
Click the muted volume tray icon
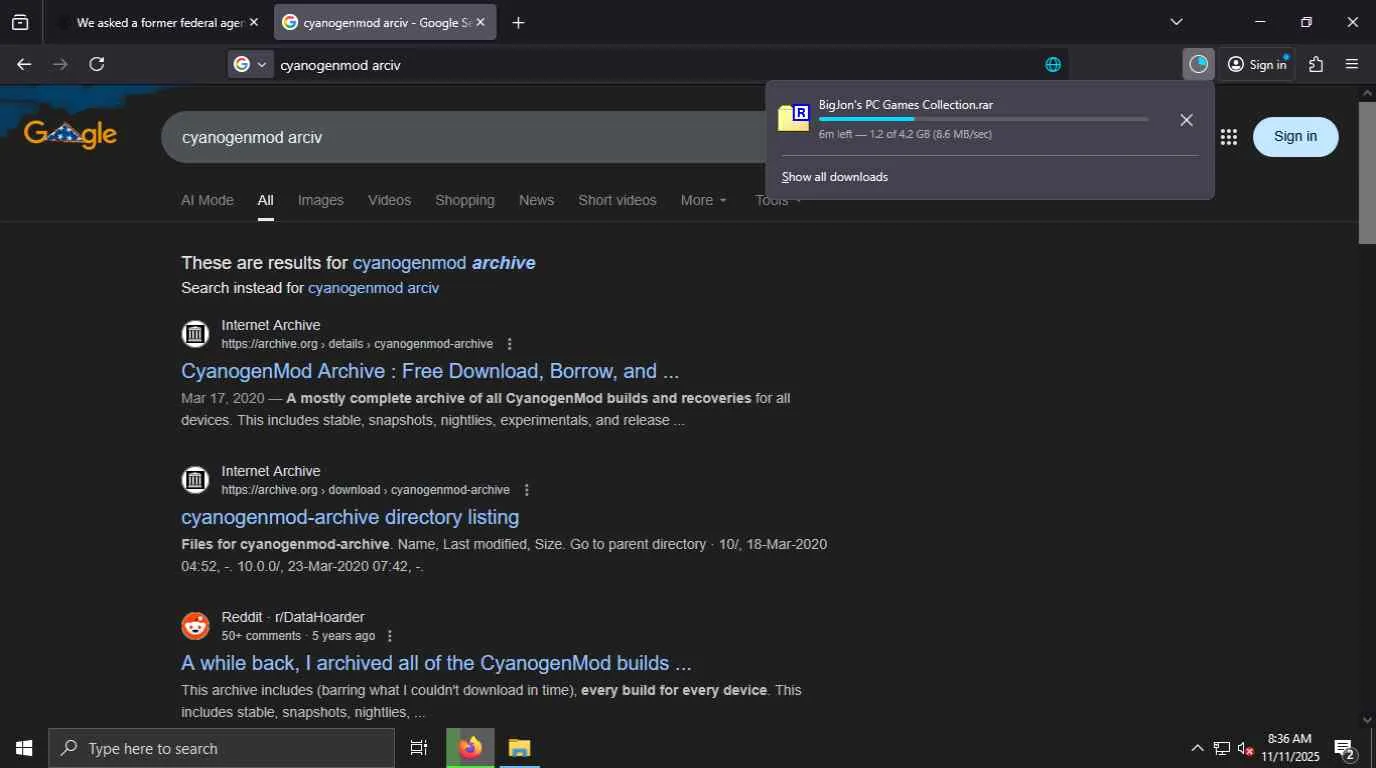[1246, 748]
